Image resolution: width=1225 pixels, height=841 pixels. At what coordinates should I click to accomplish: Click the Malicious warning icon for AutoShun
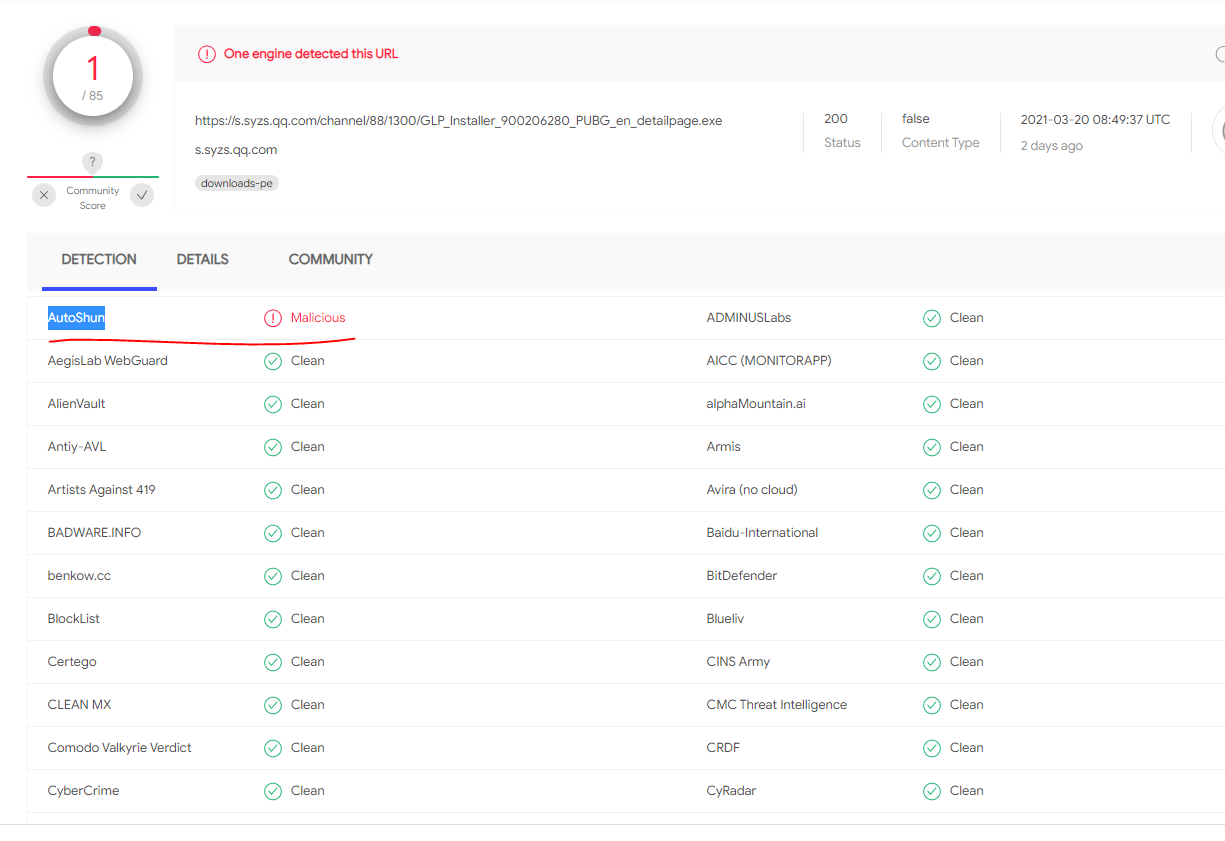coord(273,318)
